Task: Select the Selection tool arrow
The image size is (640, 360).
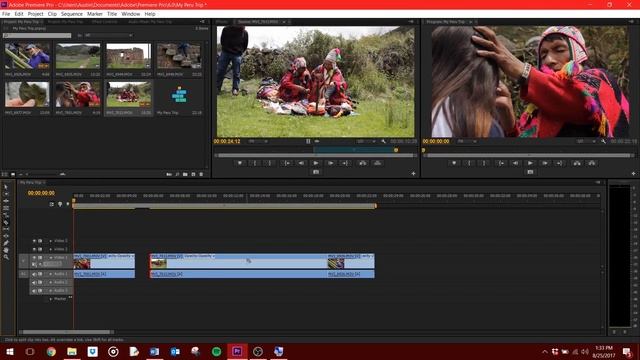Action: click(x=6, y=187)
